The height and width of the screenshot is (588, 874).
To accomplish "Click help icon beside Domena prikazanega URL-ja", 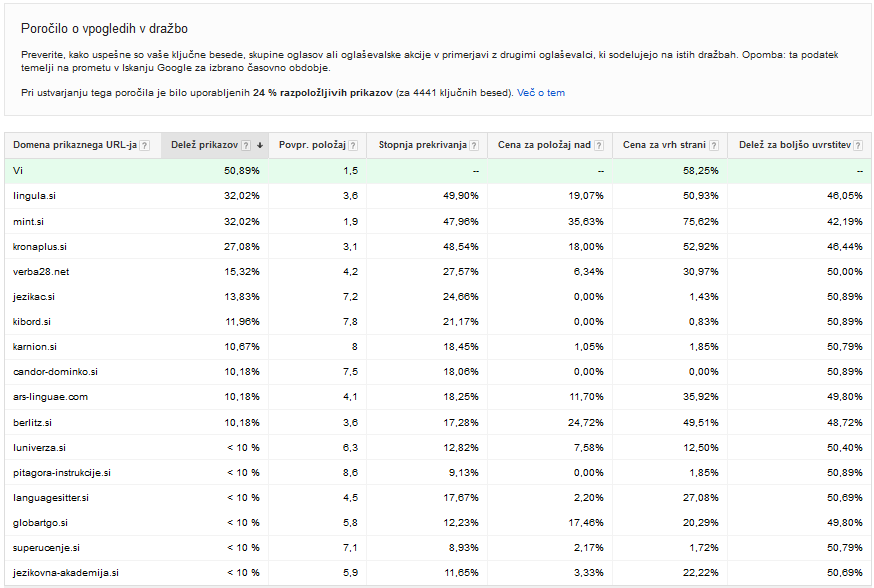I will point(145,146).
